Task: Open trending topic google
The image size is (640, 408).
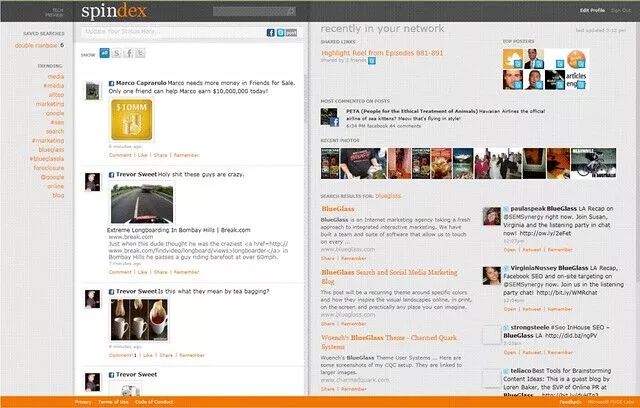Action: [55, 113]
